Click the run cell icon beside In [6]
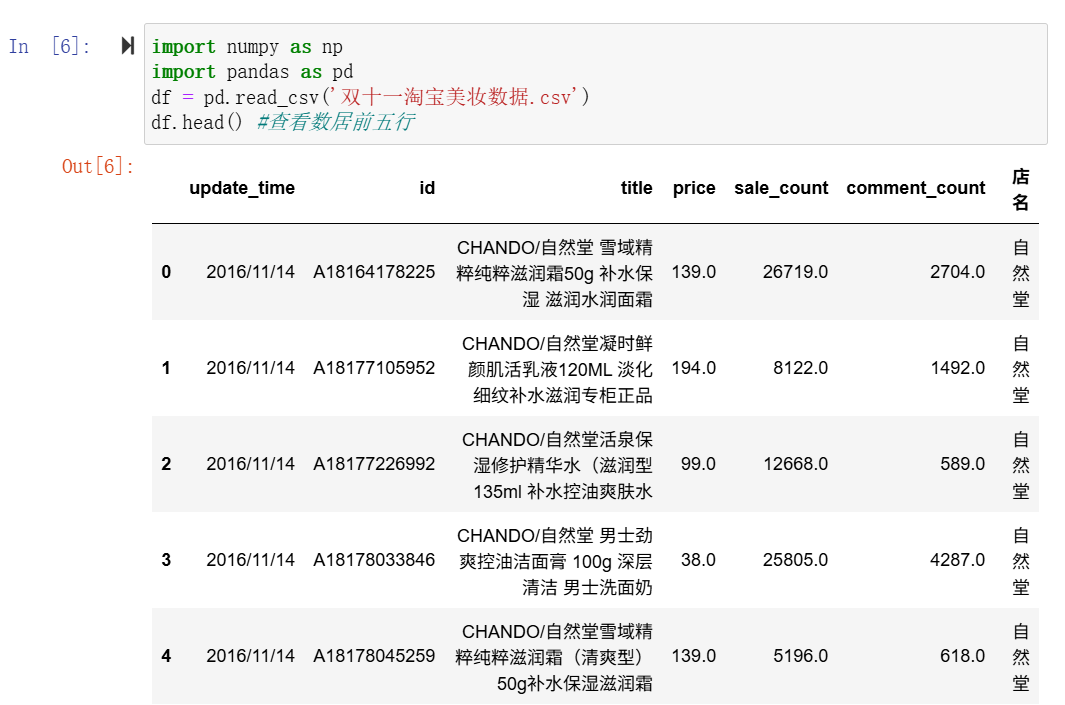 click(127, 46)
